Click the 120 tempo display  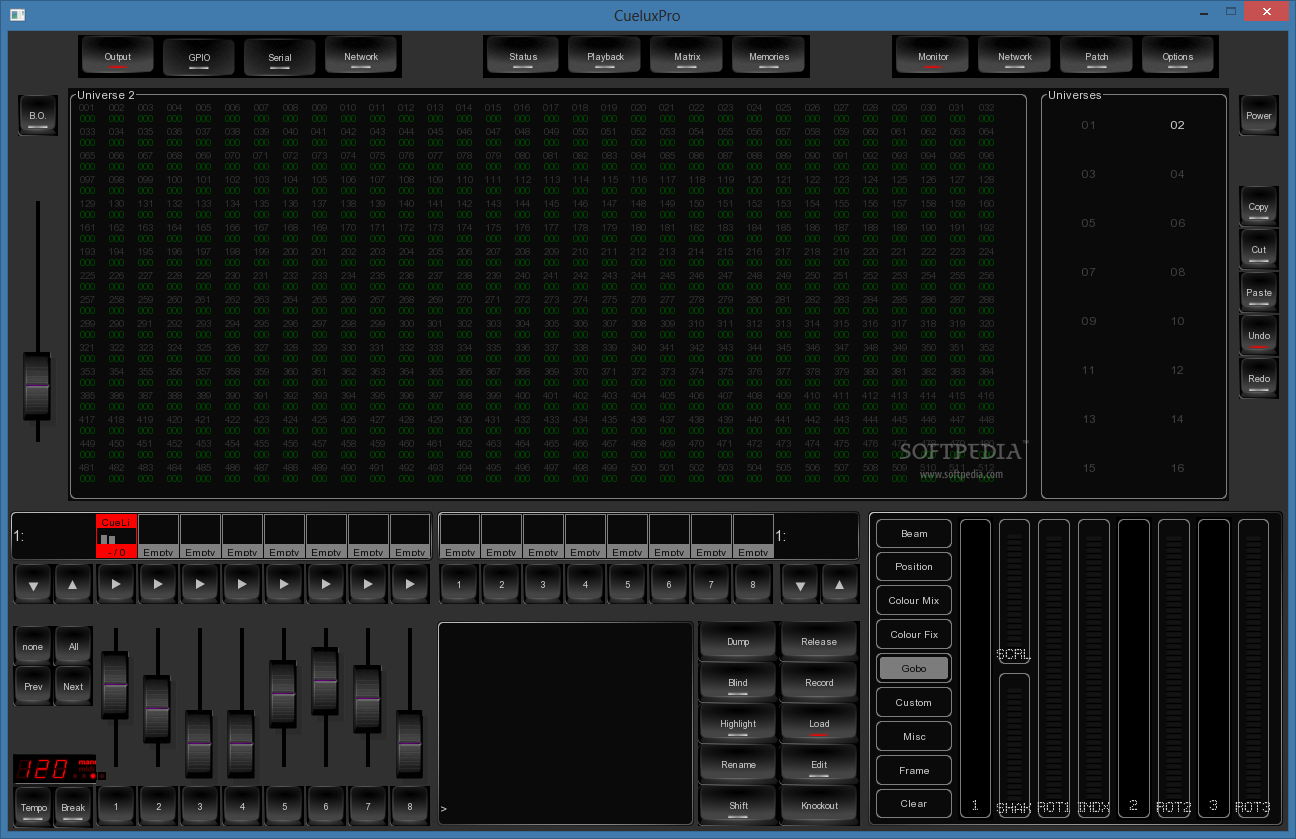click(x=55, y=768)
